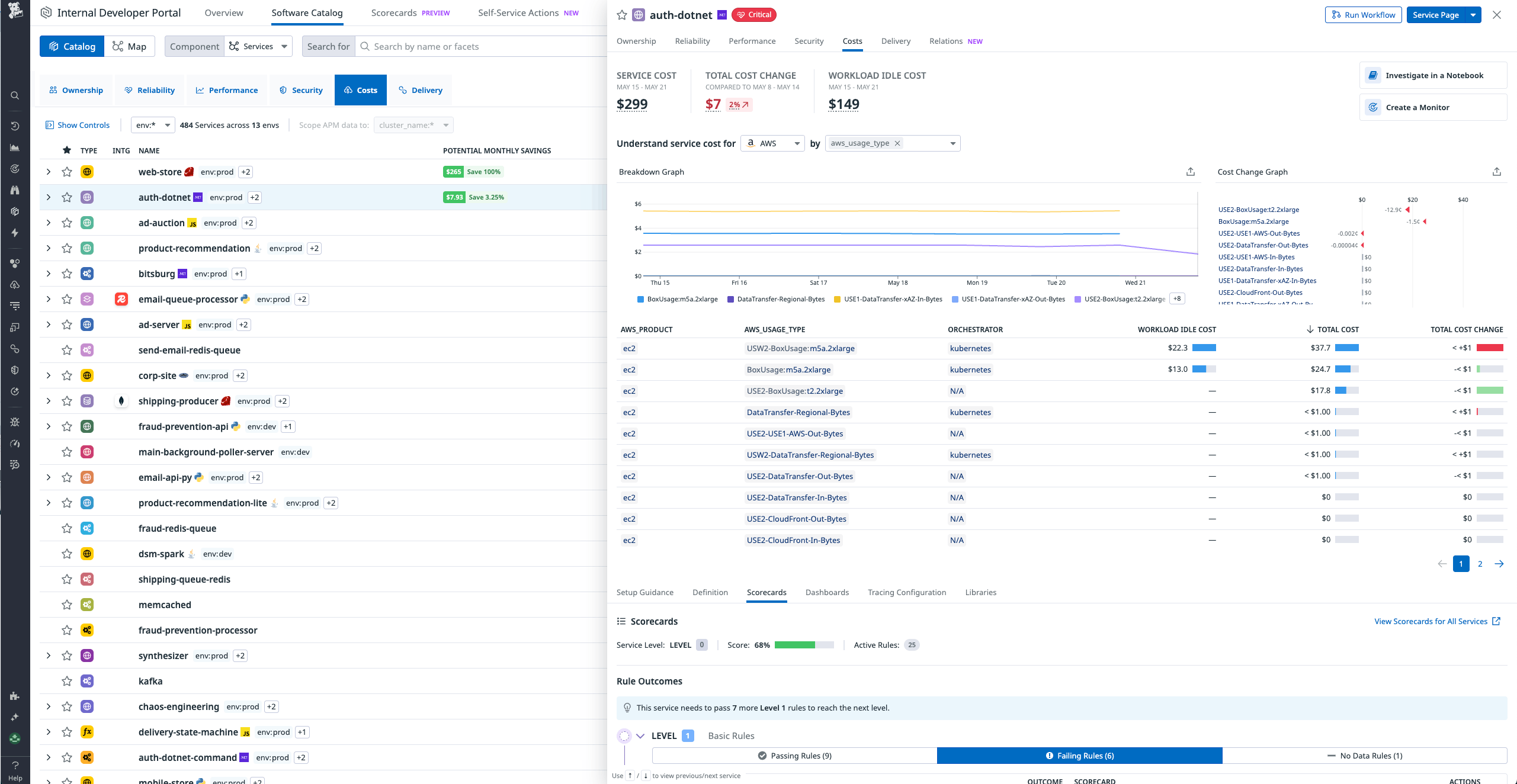
Task: Switch to the Ownership tab in service panel
Action: click(x=636, y=41)
